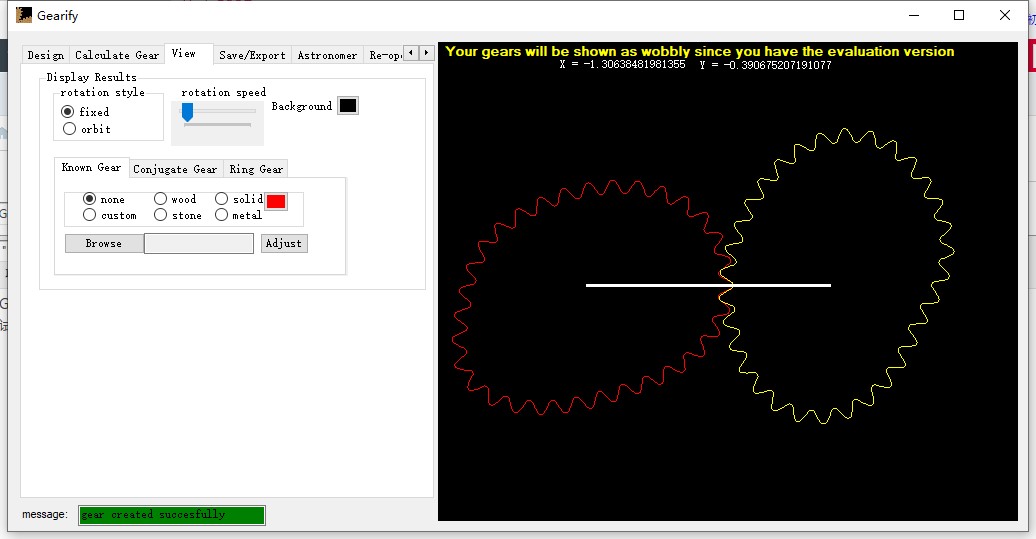The height and width of the screenshot is (539, 1036).
Task: Choose the none texture option
Action: (x=104, y=199)
